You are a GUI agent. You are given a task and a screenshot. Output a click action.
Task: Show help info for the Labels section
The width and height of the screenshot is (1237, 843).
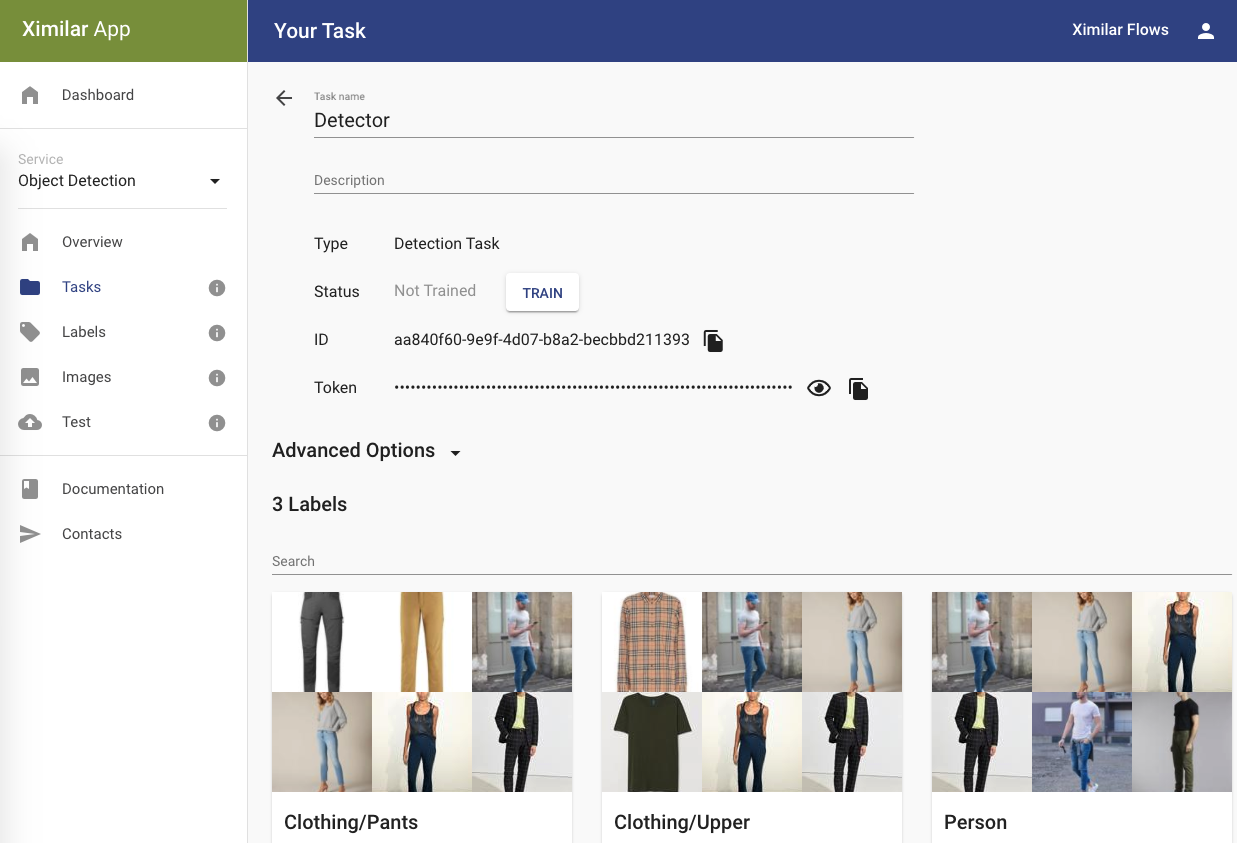(x=217, y=332)
